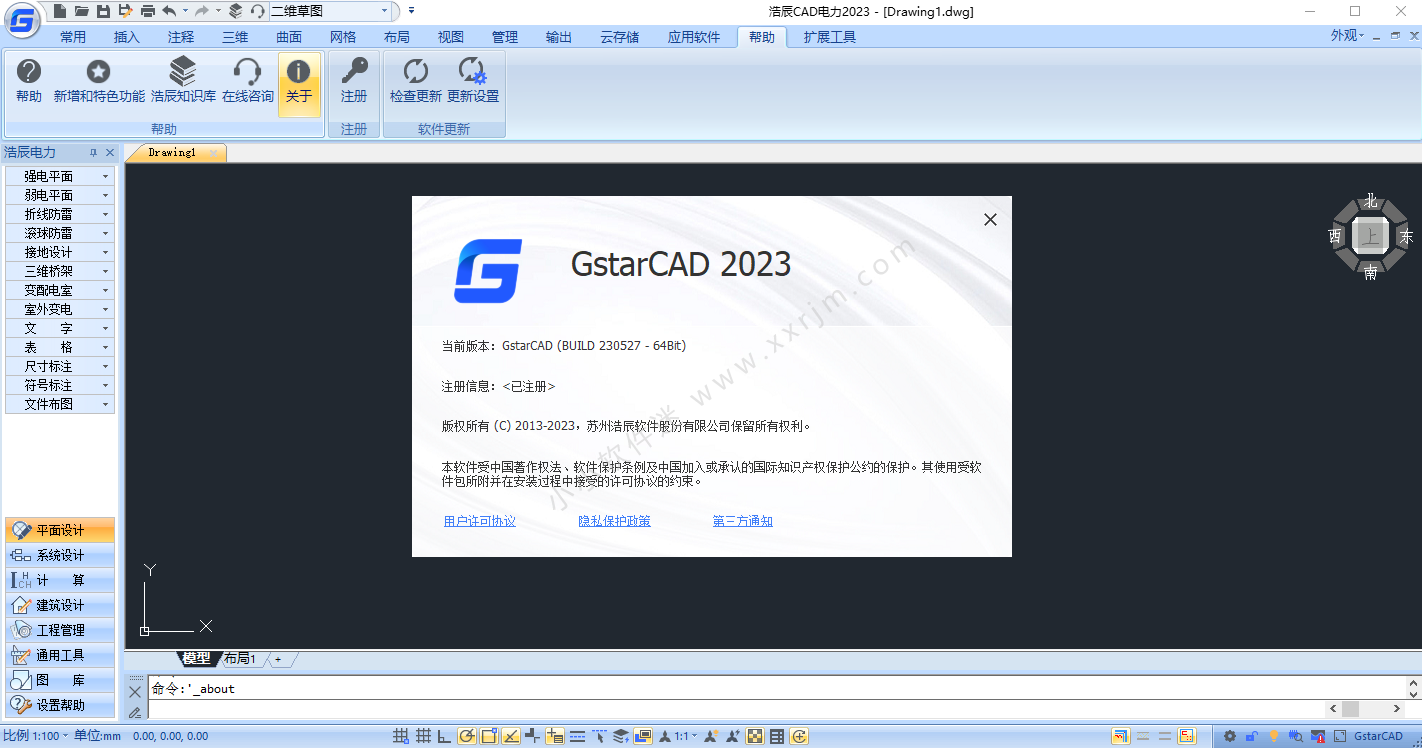This screenshot has height=748, width=1422.
Task: Toggle object snap tracking in status bar
Action: coord(511,736)
